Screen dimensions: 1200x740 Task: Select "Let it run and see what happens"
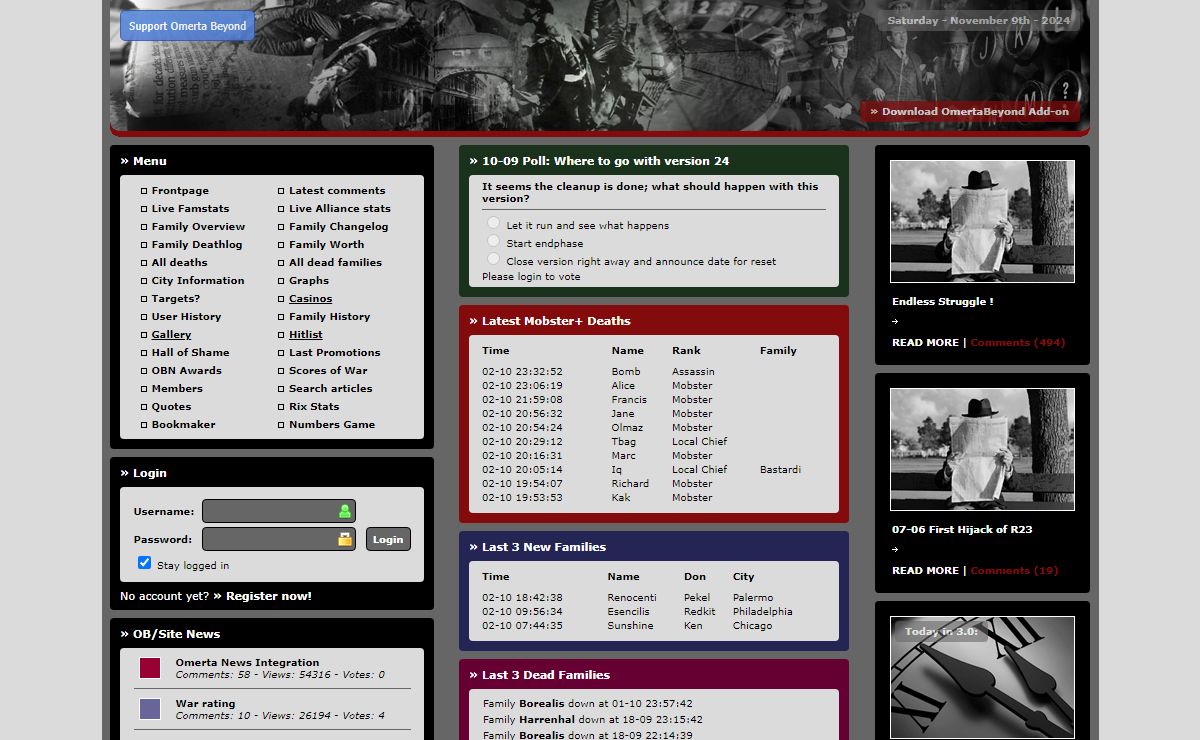point(493,223)
